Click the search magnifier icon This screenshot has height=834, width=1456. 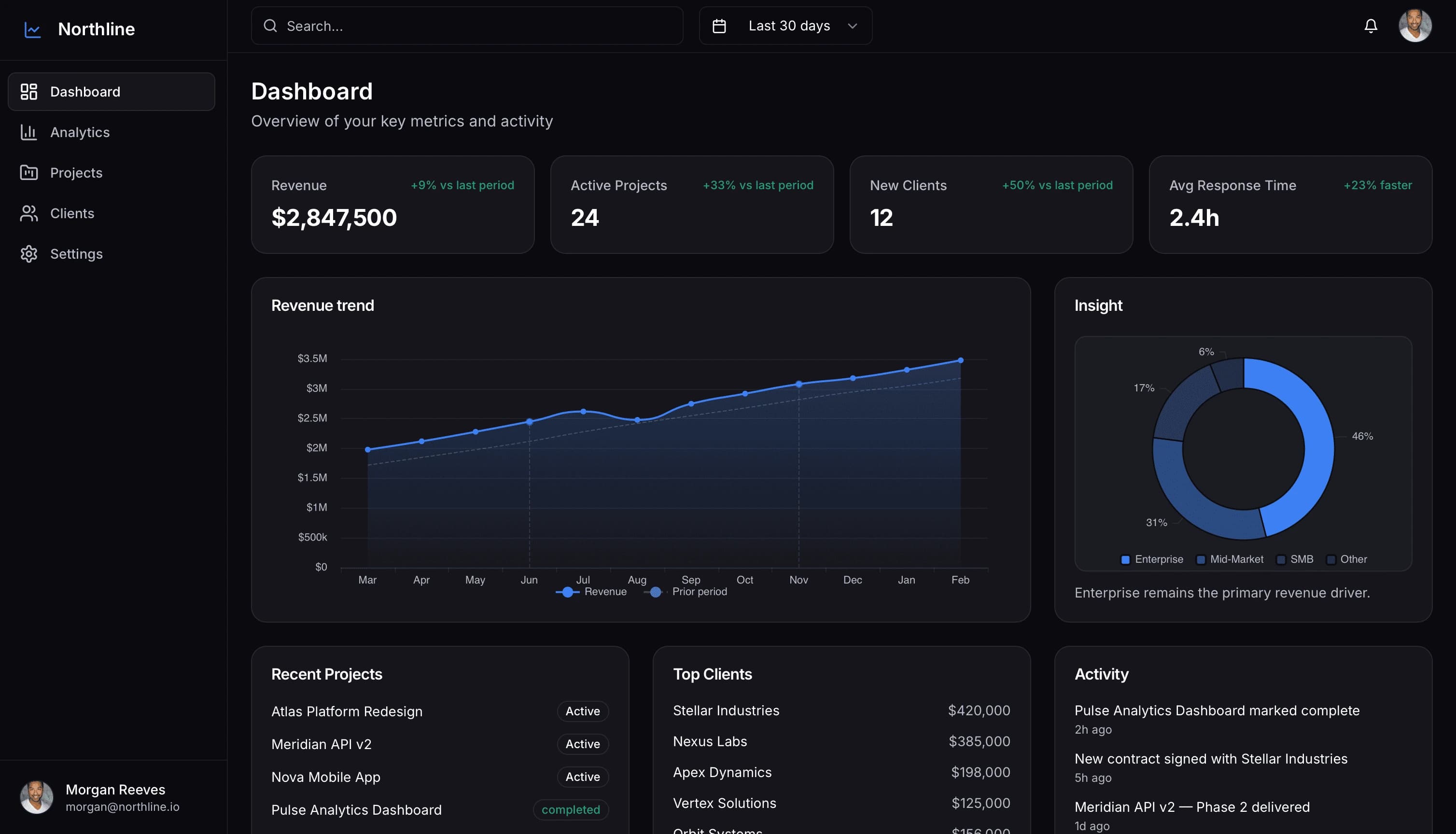pyautogui.click(x=270, y=26)
